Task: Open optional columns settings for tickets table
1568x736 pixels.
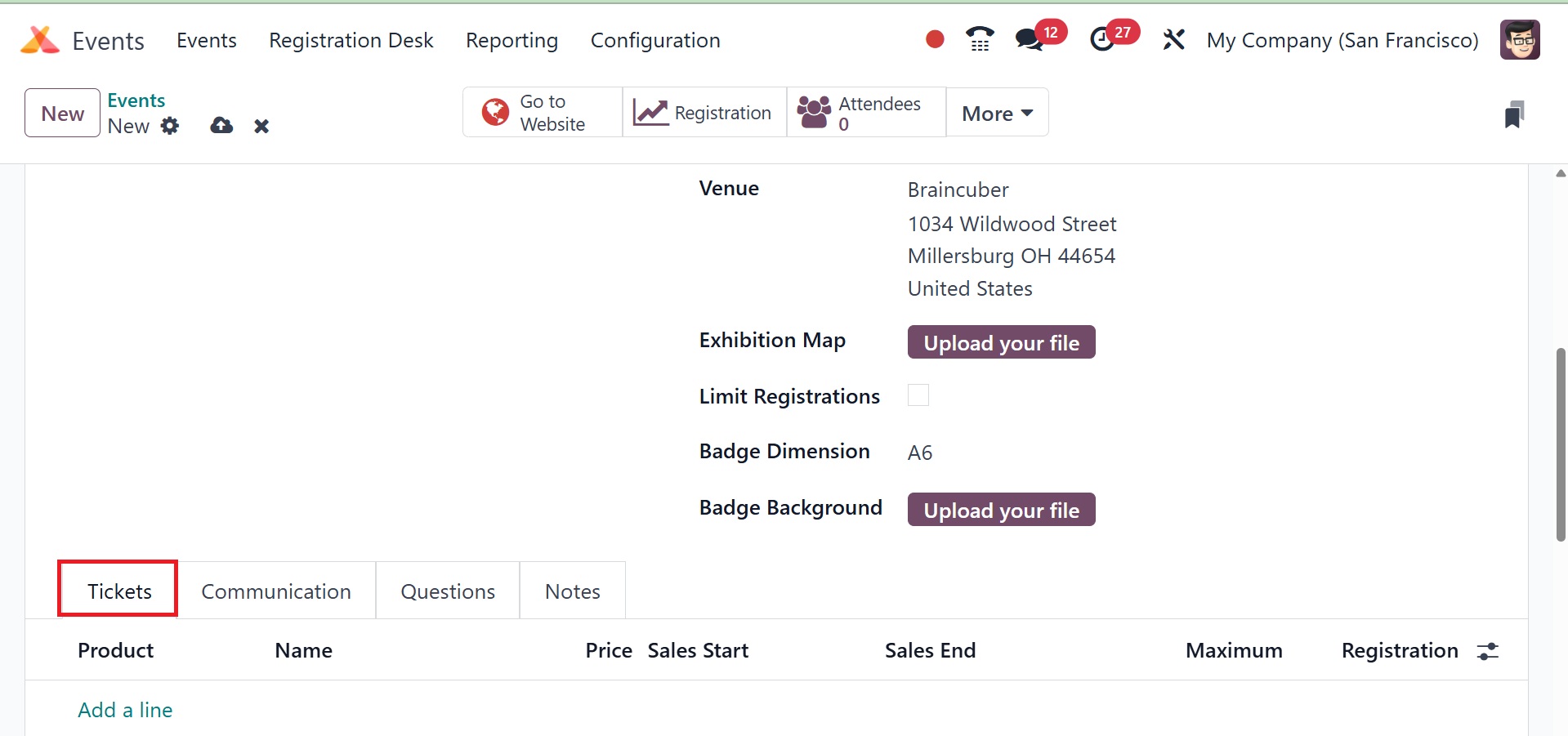Action: (x=1487, y=651)
